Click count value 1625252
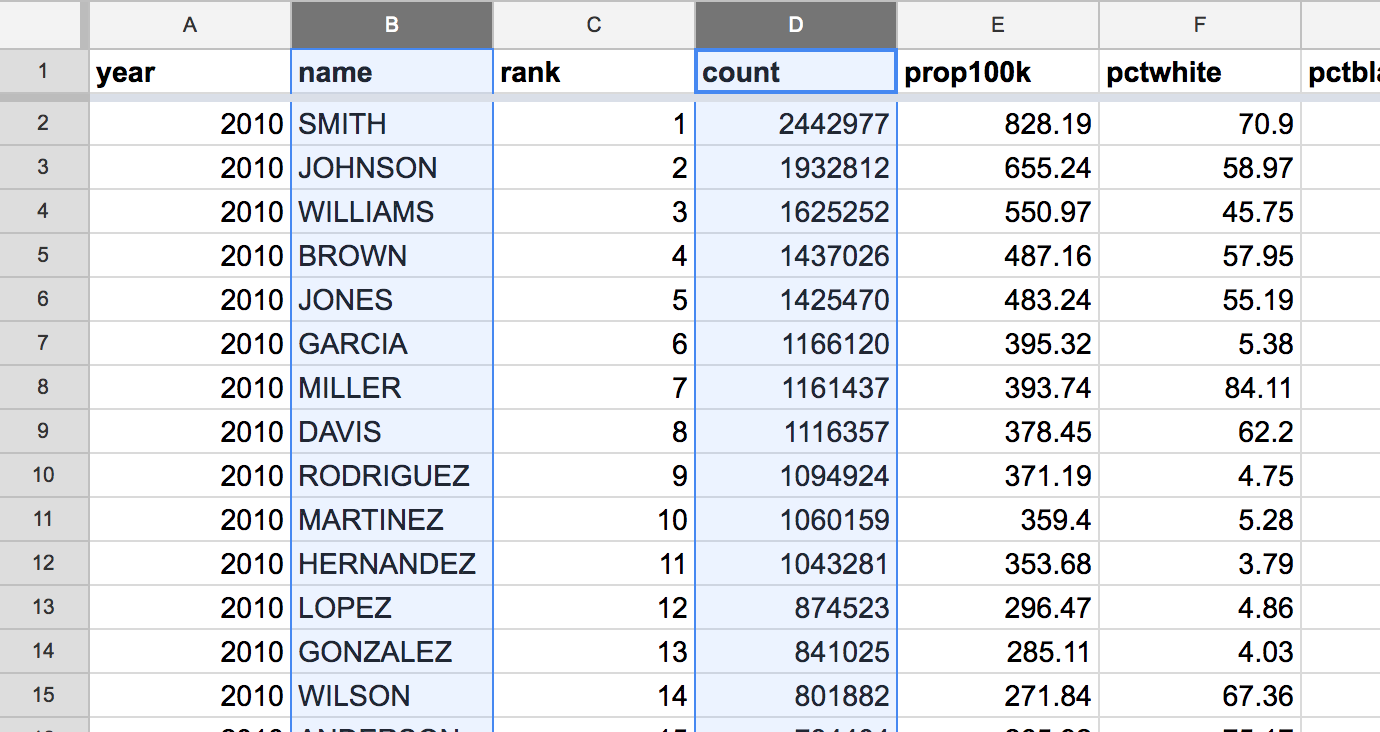 796,212
